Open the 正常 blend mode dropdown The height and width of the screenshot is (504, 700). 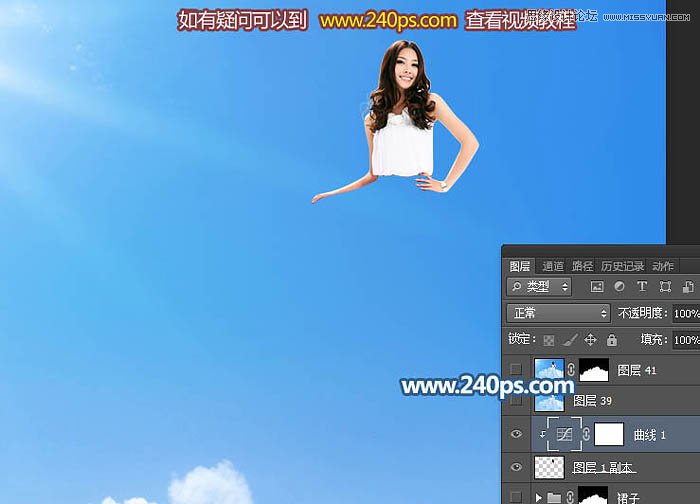(x=557, y=313)
